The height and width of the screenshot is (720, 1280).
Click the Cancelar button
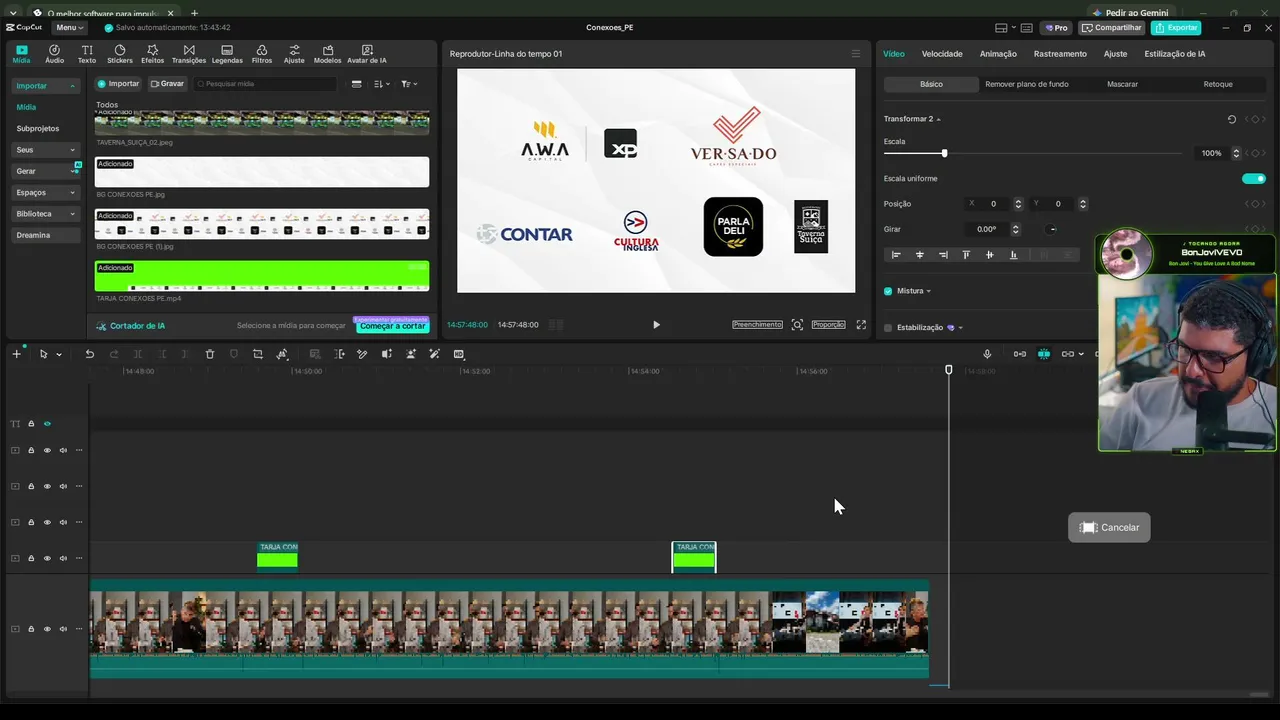click(x=1109, y=528)
